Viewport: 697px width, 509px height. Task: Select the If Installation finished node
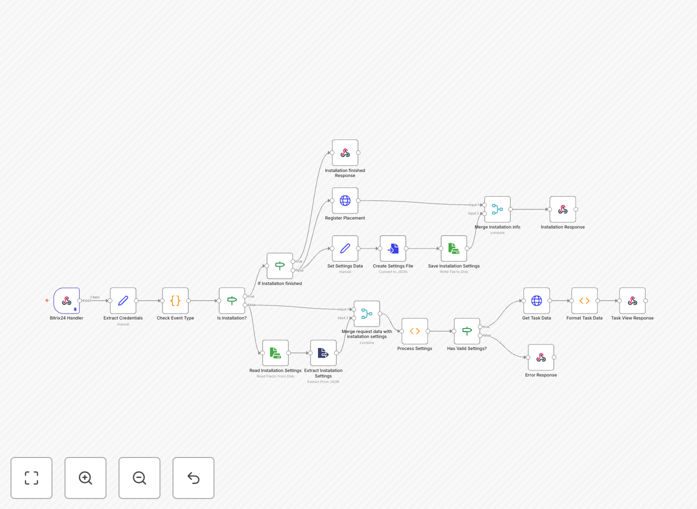[280, 266]
